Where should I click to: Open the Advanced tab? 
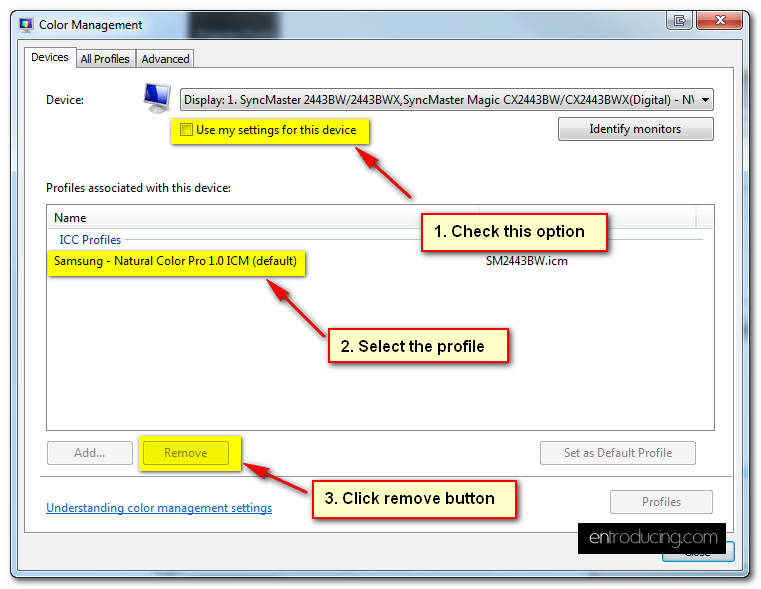pyautogui.click(x=165, y=59)
